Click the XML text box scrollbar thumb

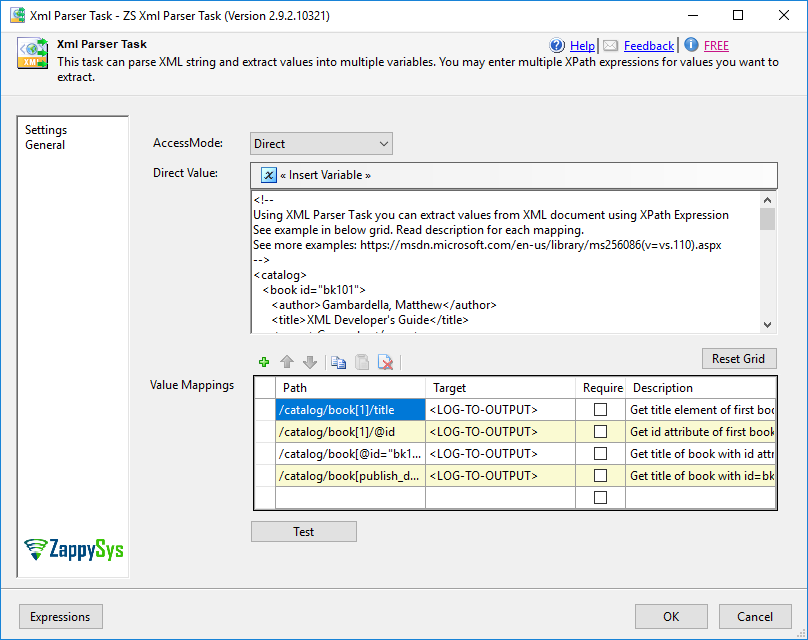(x=767, y=219)
